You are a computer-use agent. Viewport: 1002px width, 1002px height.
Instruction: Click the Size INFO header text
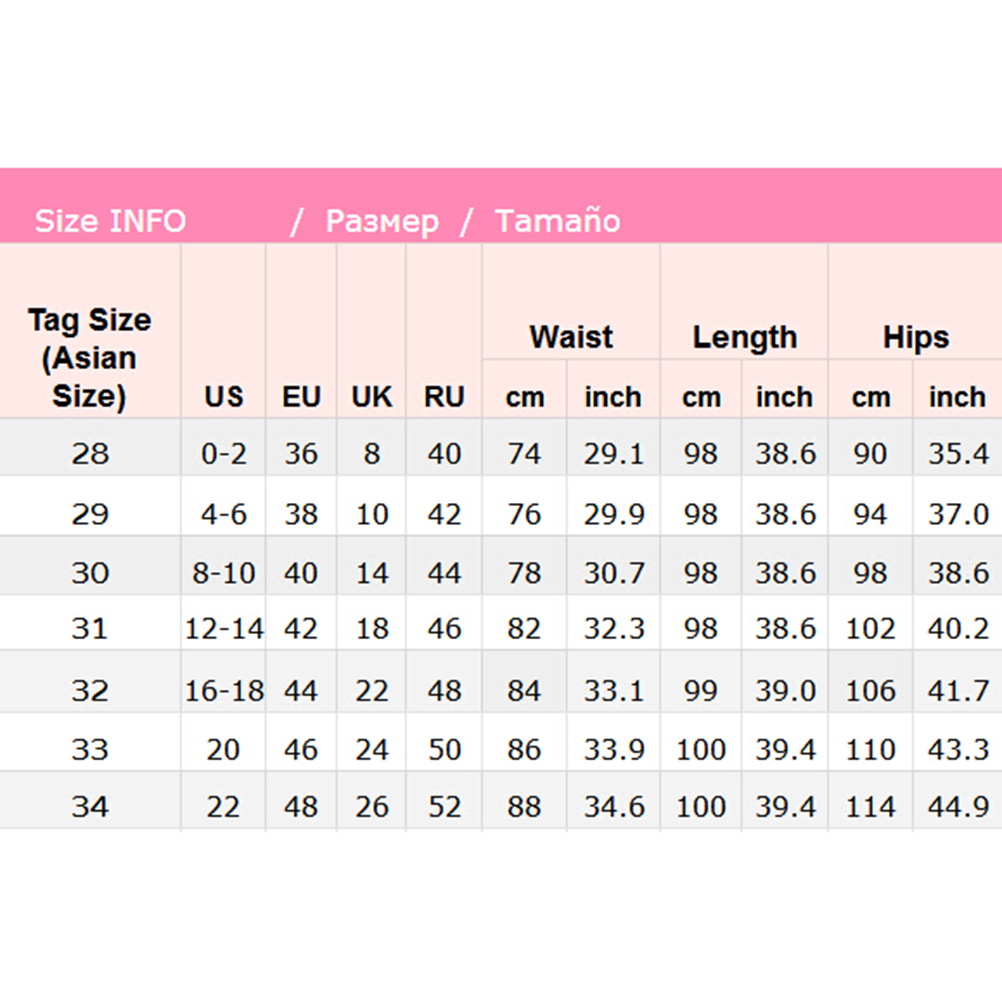(x=110, y=221)
